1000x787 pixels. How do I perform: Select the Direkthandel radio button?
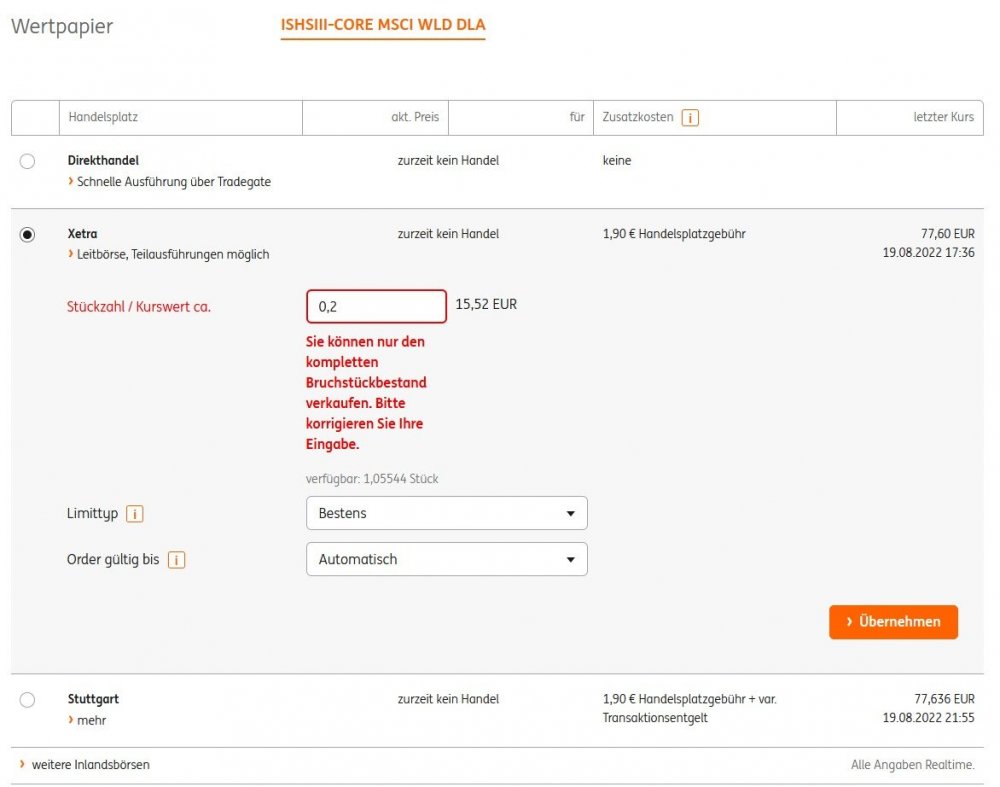[27, 161]
